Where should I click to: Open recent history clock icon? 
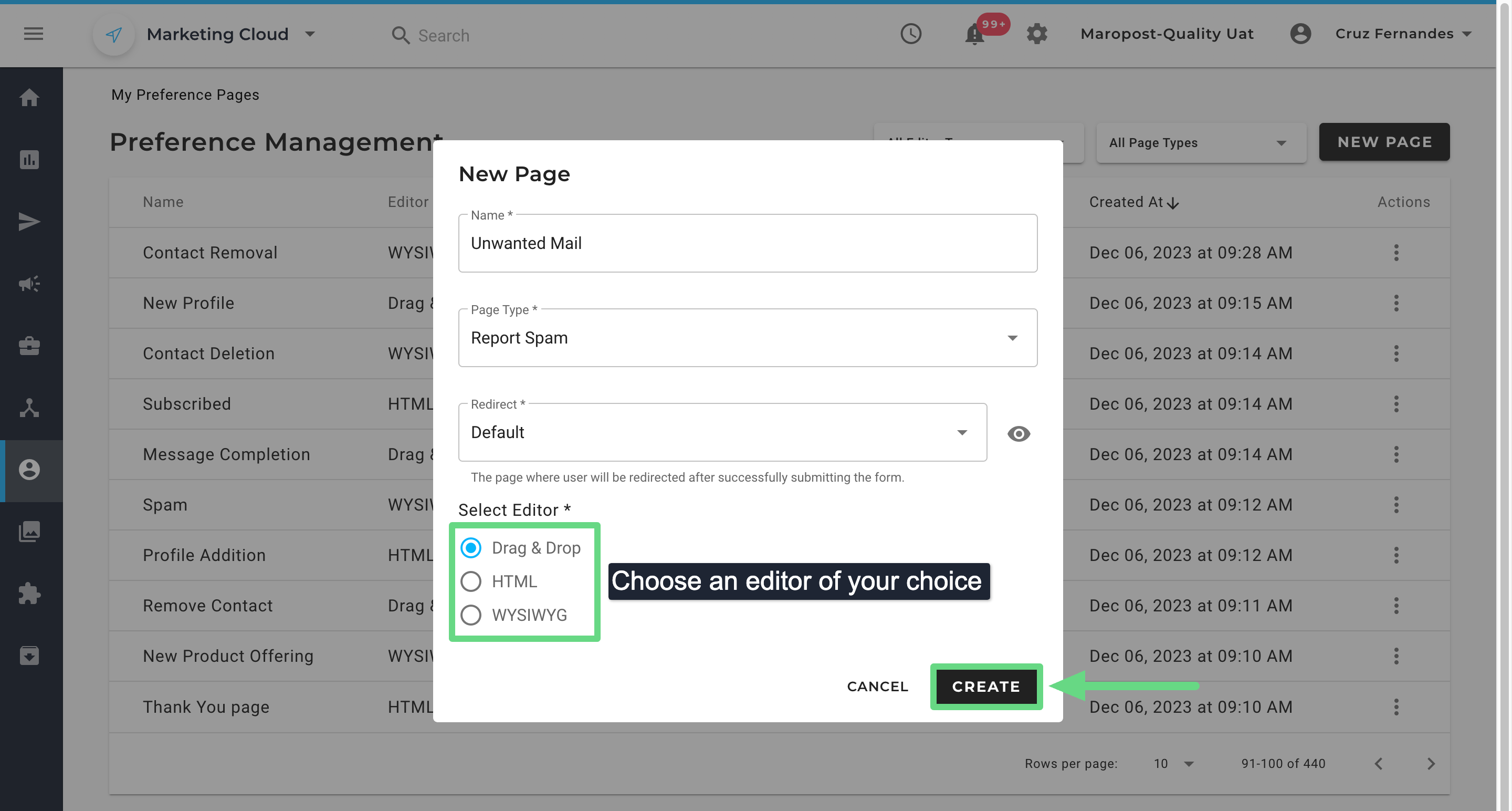click(911, 34)
